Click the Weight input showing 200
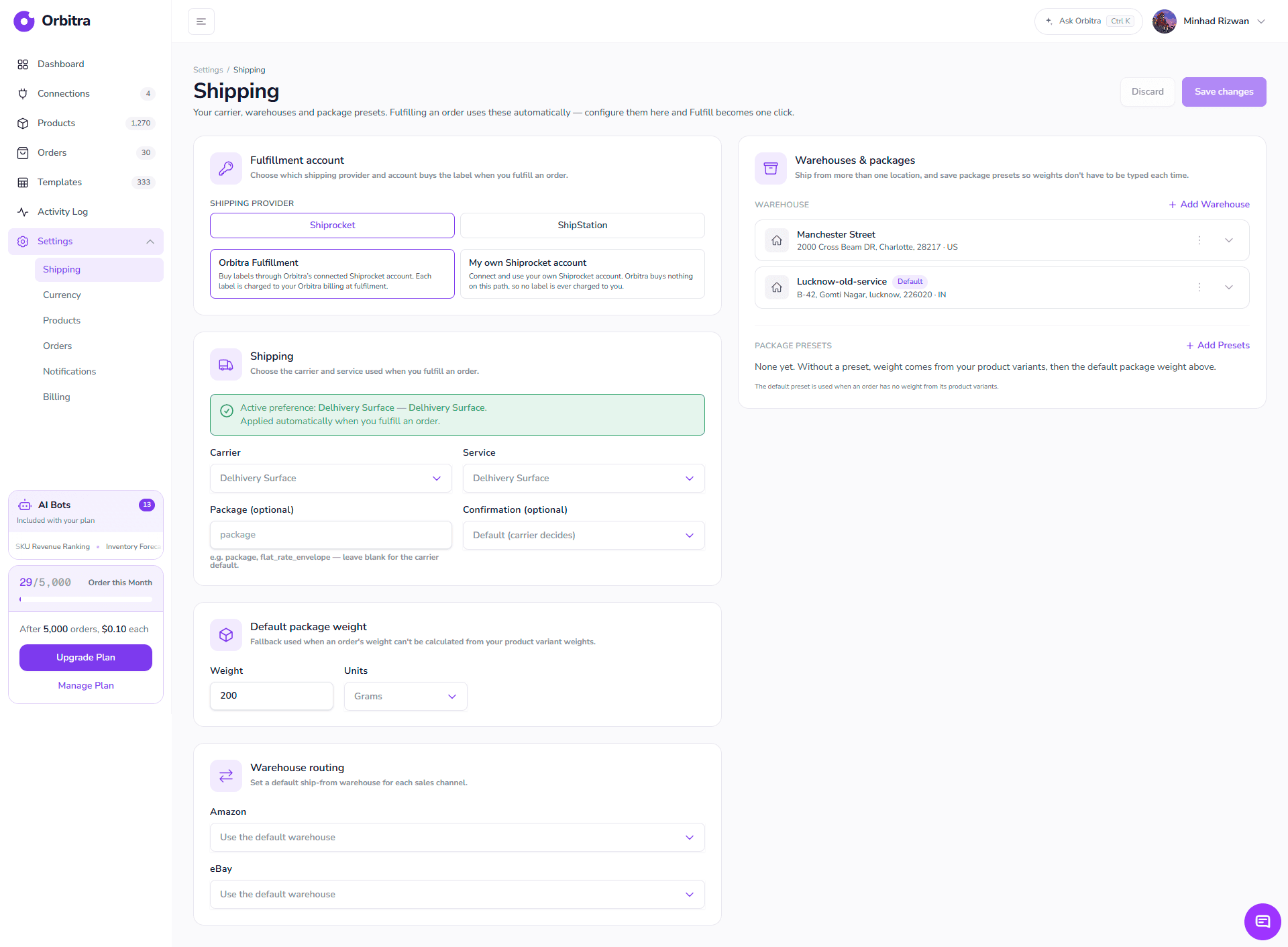Image resolution: width=1288 pixels, height=947 pixels. [x=272, y=696]
